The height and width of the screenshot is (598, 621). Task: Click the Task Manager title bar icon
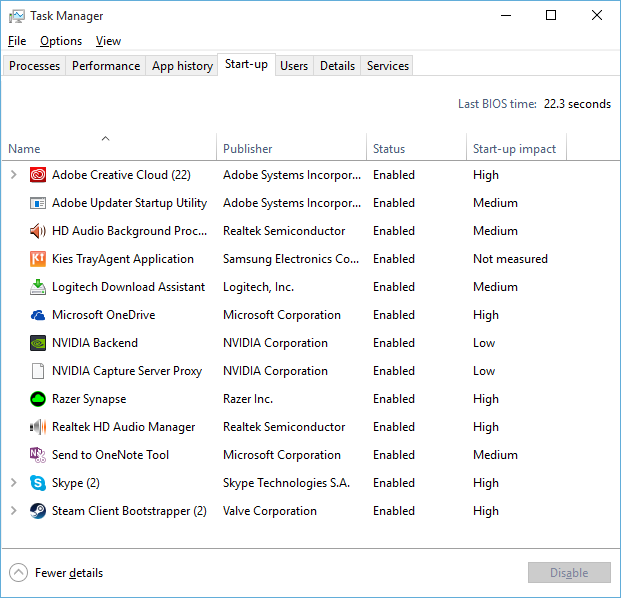click(x=17, y=16)
